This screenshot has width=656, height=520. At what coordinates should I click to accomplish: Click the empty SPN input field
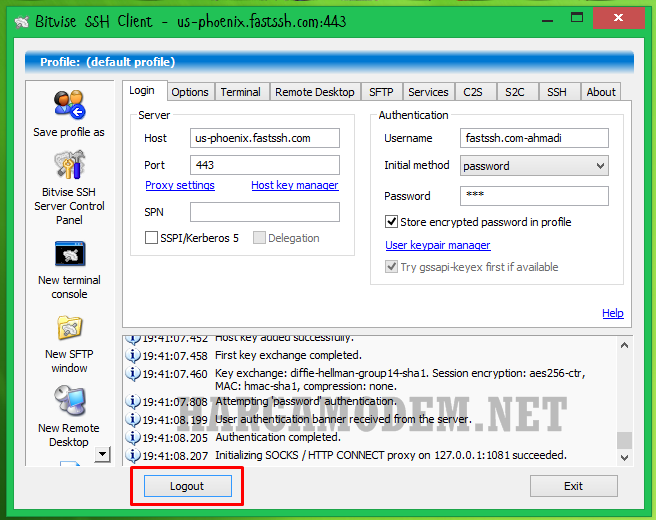pos(265,212)
